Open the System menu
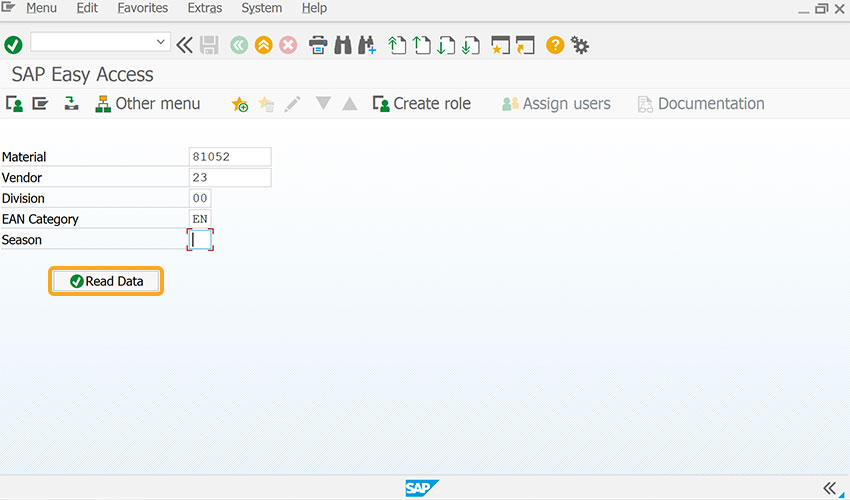This screenshot has width=850, height=500. click(261, 8)
